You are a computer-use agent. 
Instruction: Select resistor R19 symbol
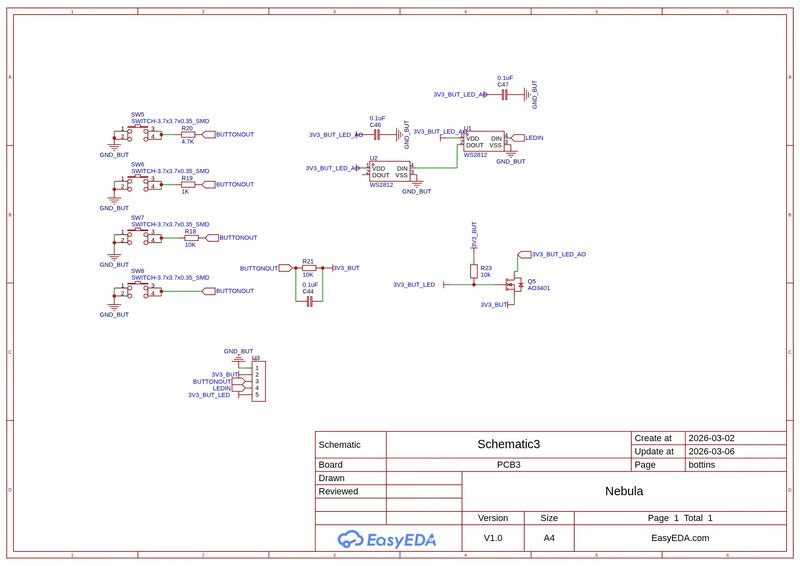188,185
